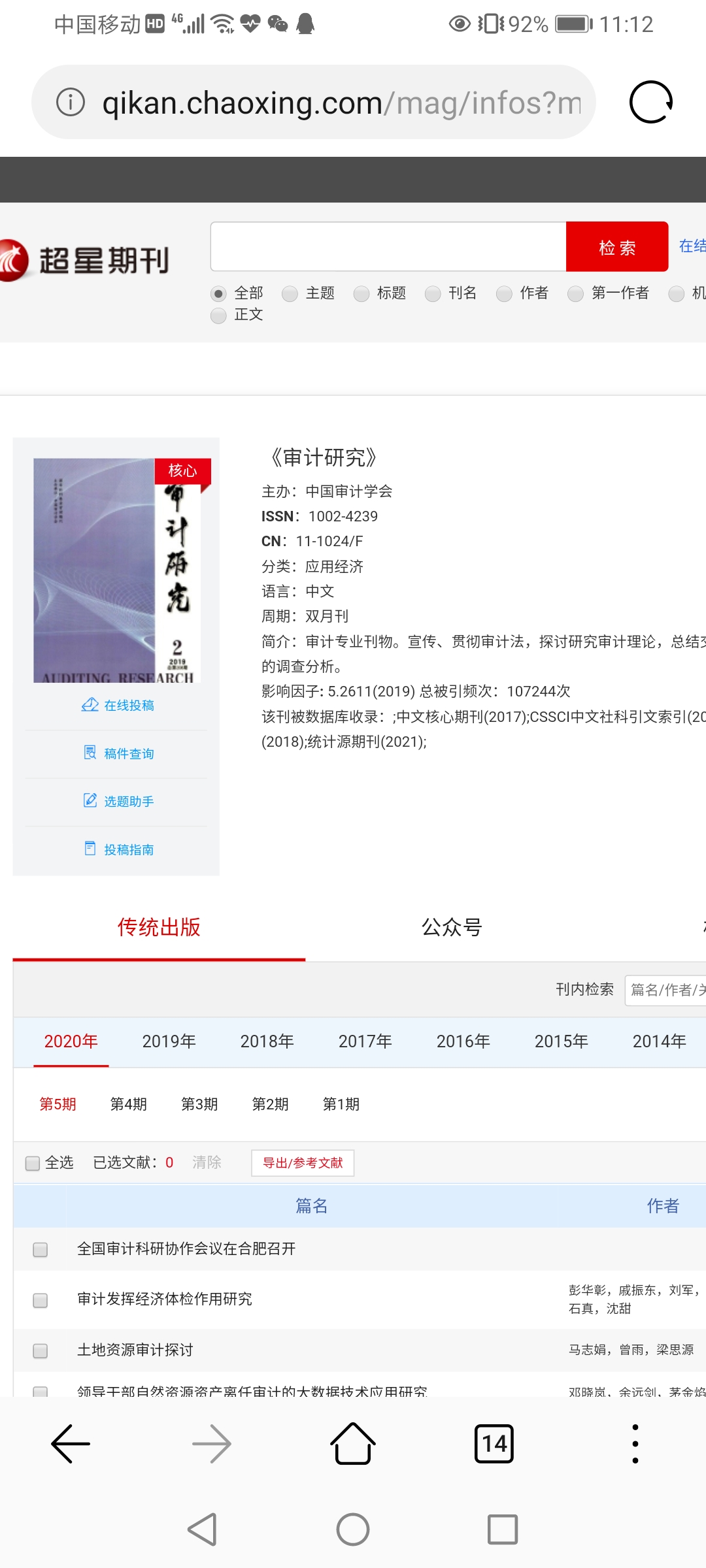Go forward with the browser forward arrow
Viewport: 706px width, 1568px height.
212,1443
